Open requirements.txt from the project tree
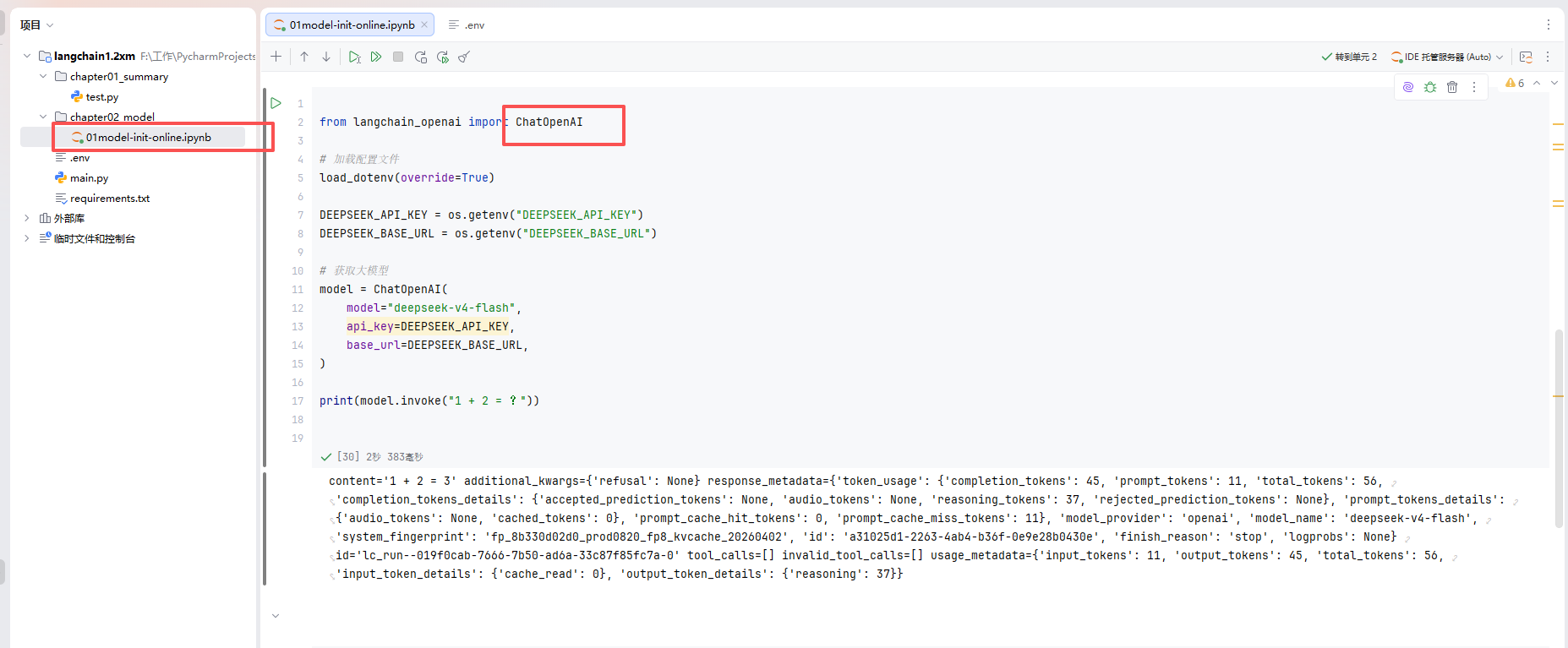The image size is (1568, 648). coord(109,198)
